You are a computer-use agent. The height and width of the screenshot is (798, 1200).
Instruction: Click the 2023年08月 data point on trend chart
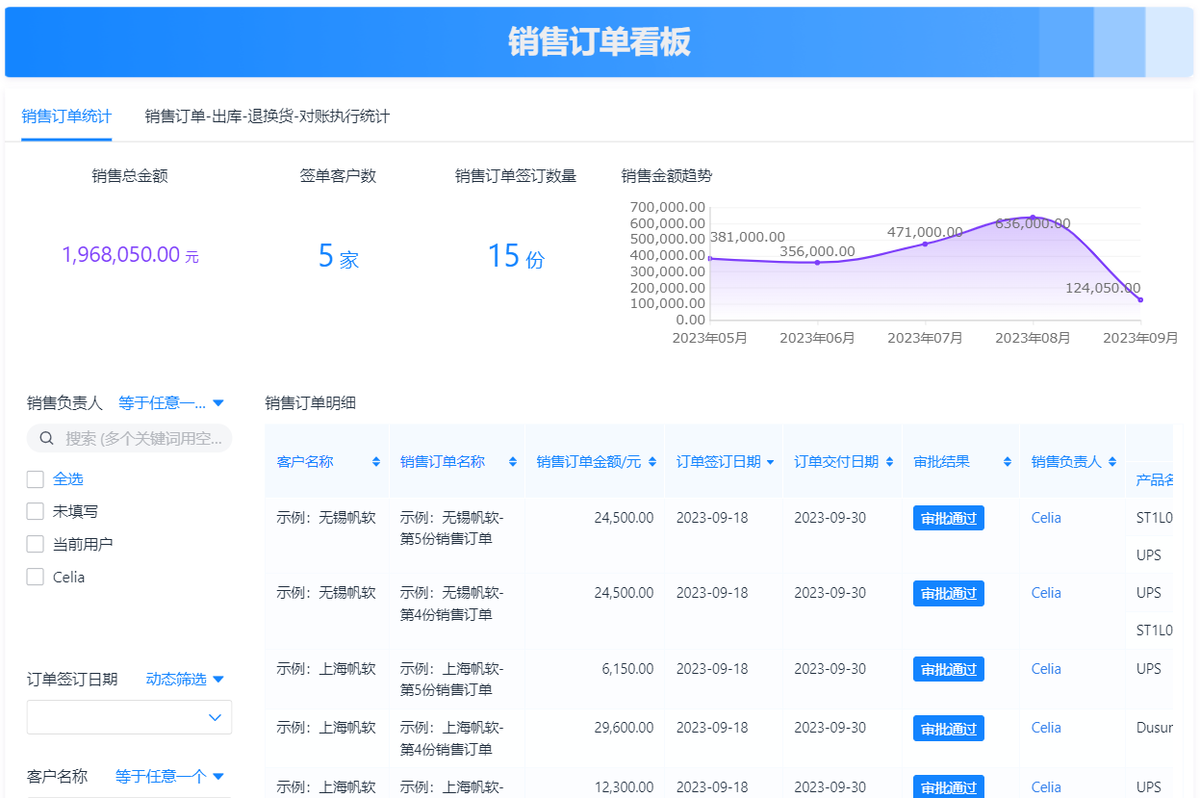[x=1033, y=218]
